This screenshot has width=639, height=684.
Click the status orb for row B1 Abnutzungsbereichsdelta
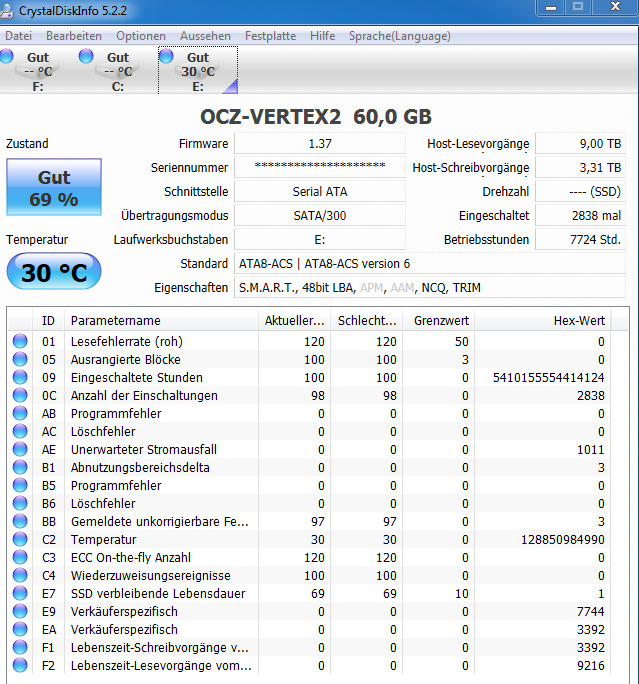point(20,467)
